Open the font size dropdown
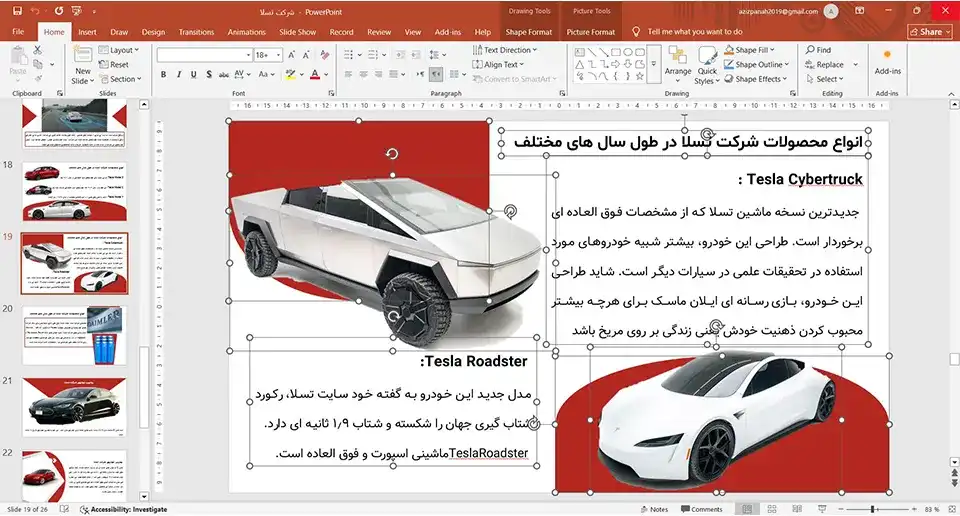 pos(279,55)
